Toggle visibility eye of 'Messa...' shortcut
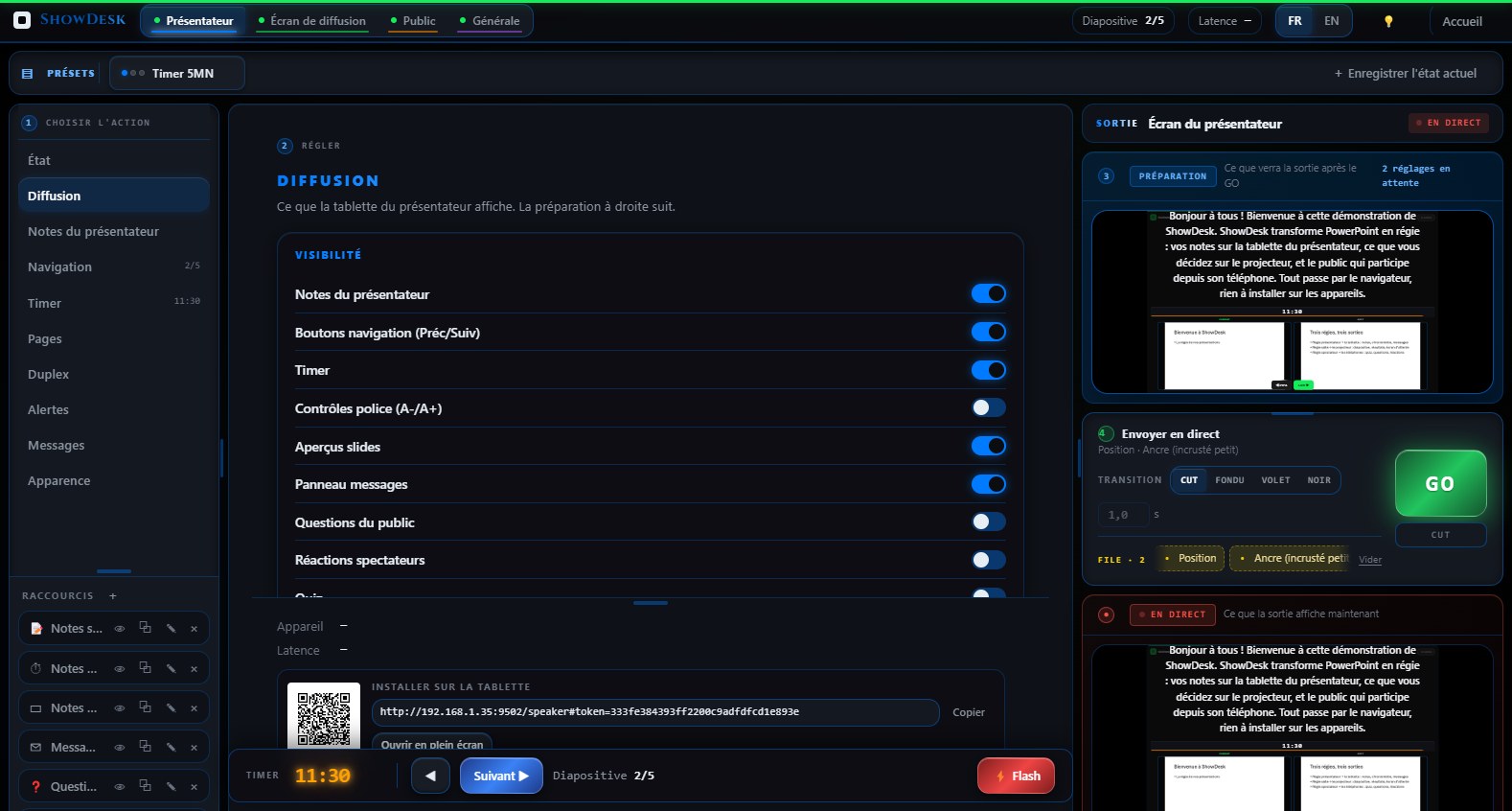 point(120,747)
